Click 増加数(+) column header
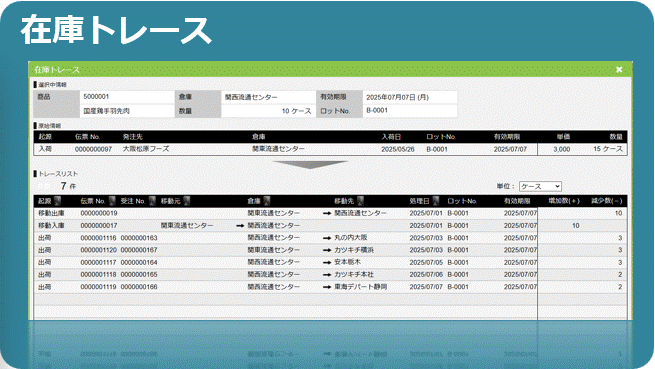 tap(564, 201)
